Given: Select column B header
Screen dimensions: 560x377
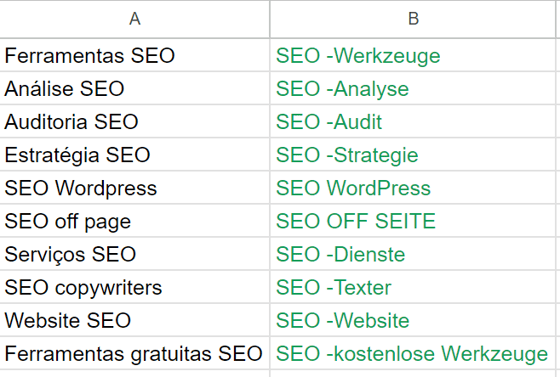Looking at the screenshot, I should [413, 19].
